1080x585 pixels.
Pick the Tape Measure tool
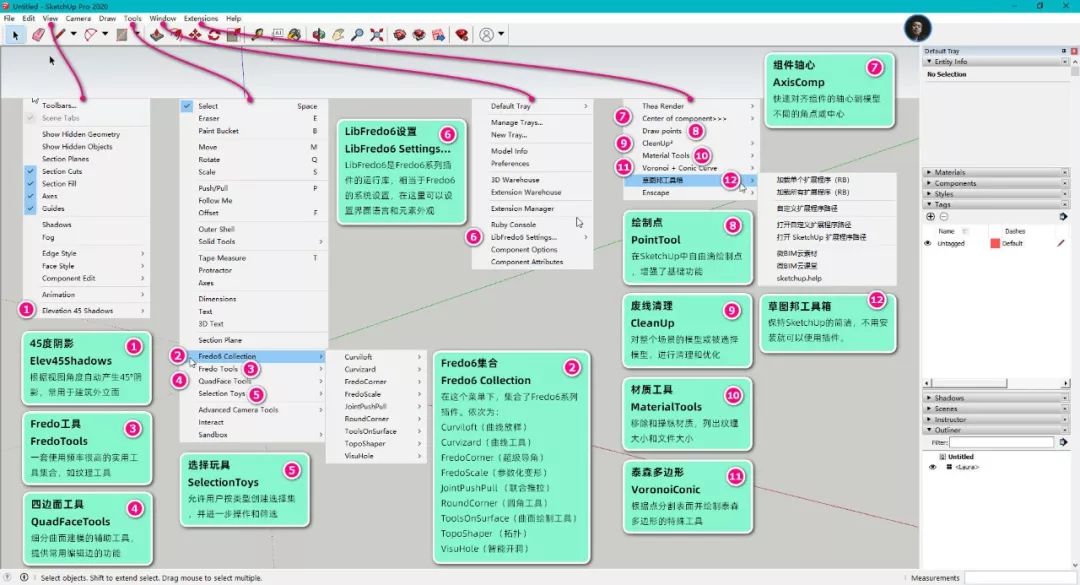258,34
